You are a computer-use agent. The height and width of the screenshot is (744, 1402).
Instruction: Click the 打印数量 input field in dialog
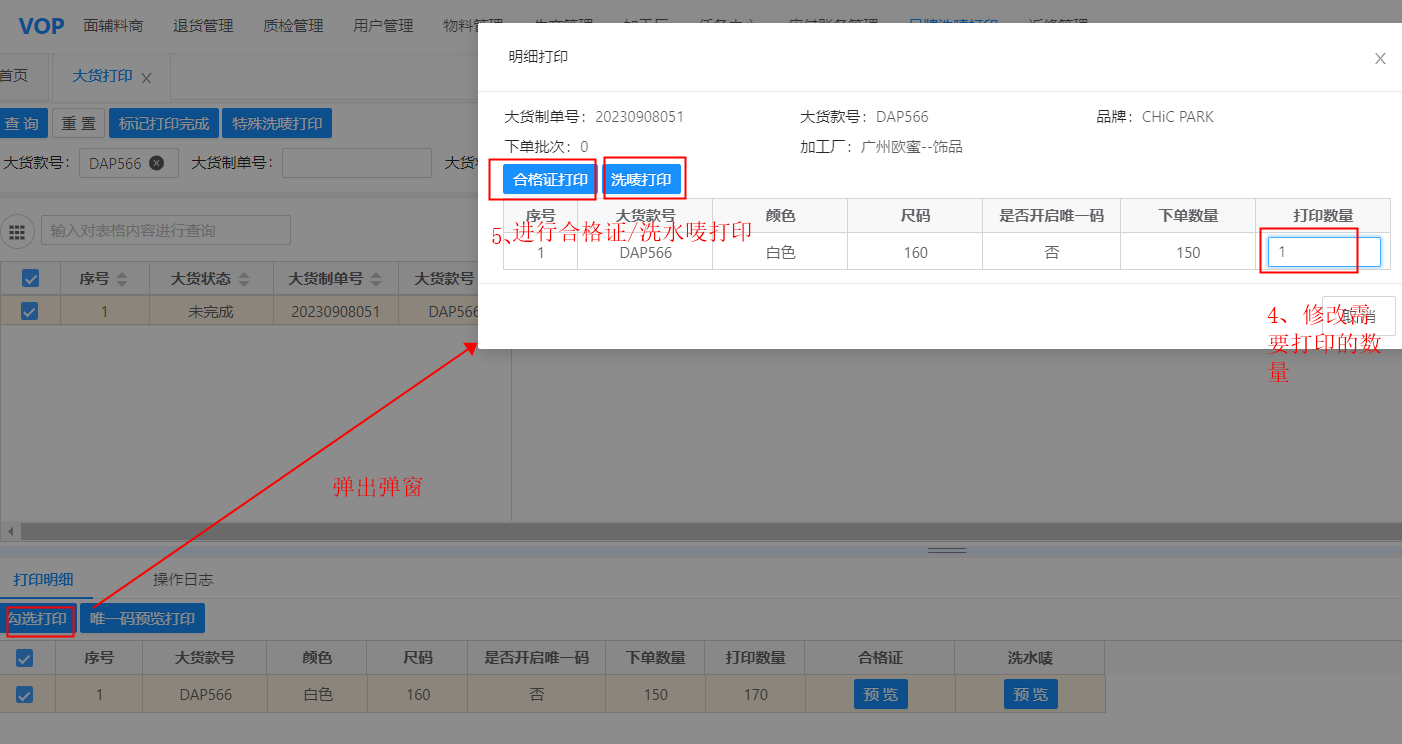tap(1323, 252)
